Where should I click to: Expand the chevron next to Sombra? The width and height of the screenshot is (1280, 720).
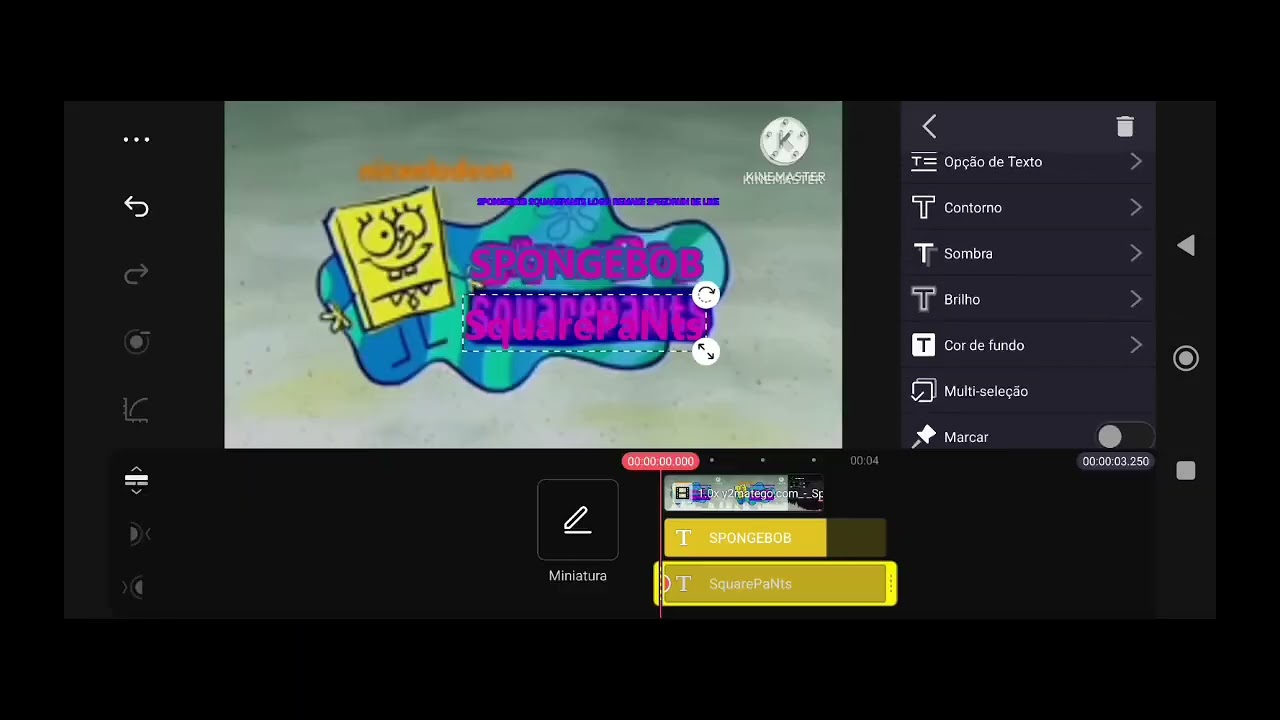click(x=1136, y=254)
